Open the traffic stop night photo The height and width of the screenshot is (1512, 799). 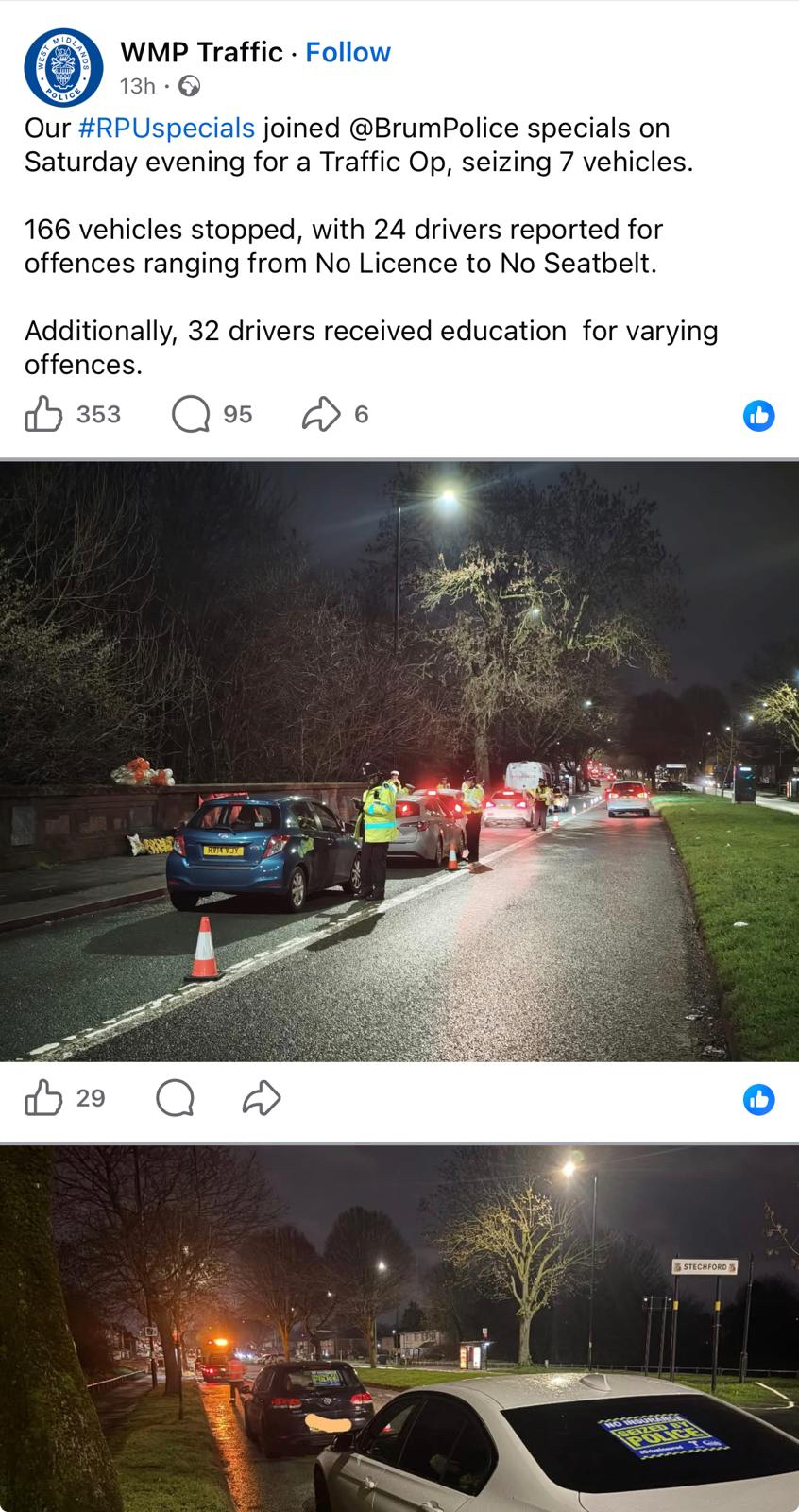399,761
